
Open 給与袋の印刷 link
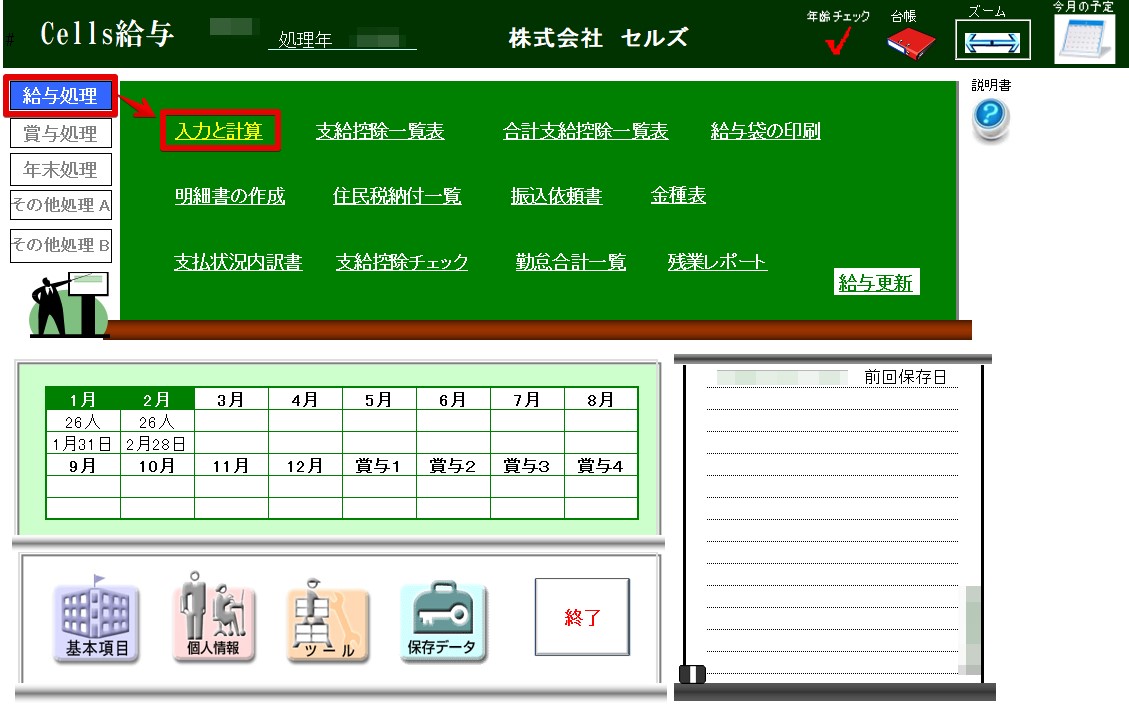tap(765, 132)
